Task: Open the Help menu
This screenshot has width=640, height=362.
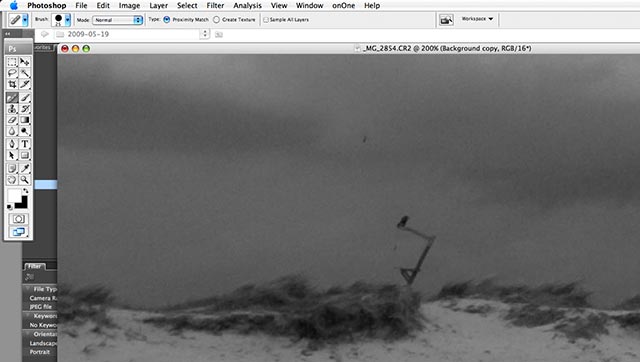Action: point(372,6)
